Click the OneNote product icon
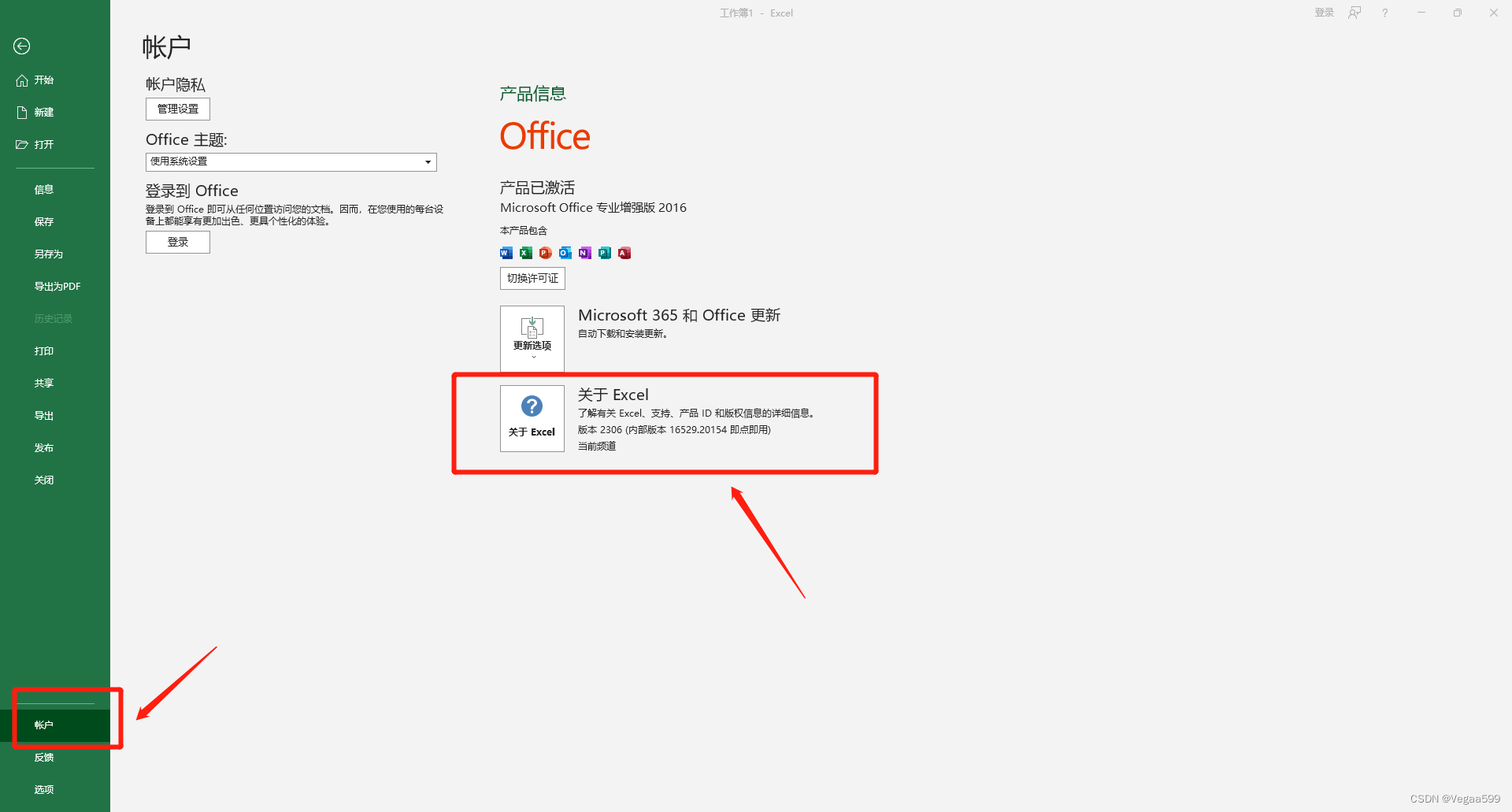 pyautogui.click(x=585, y=253)
